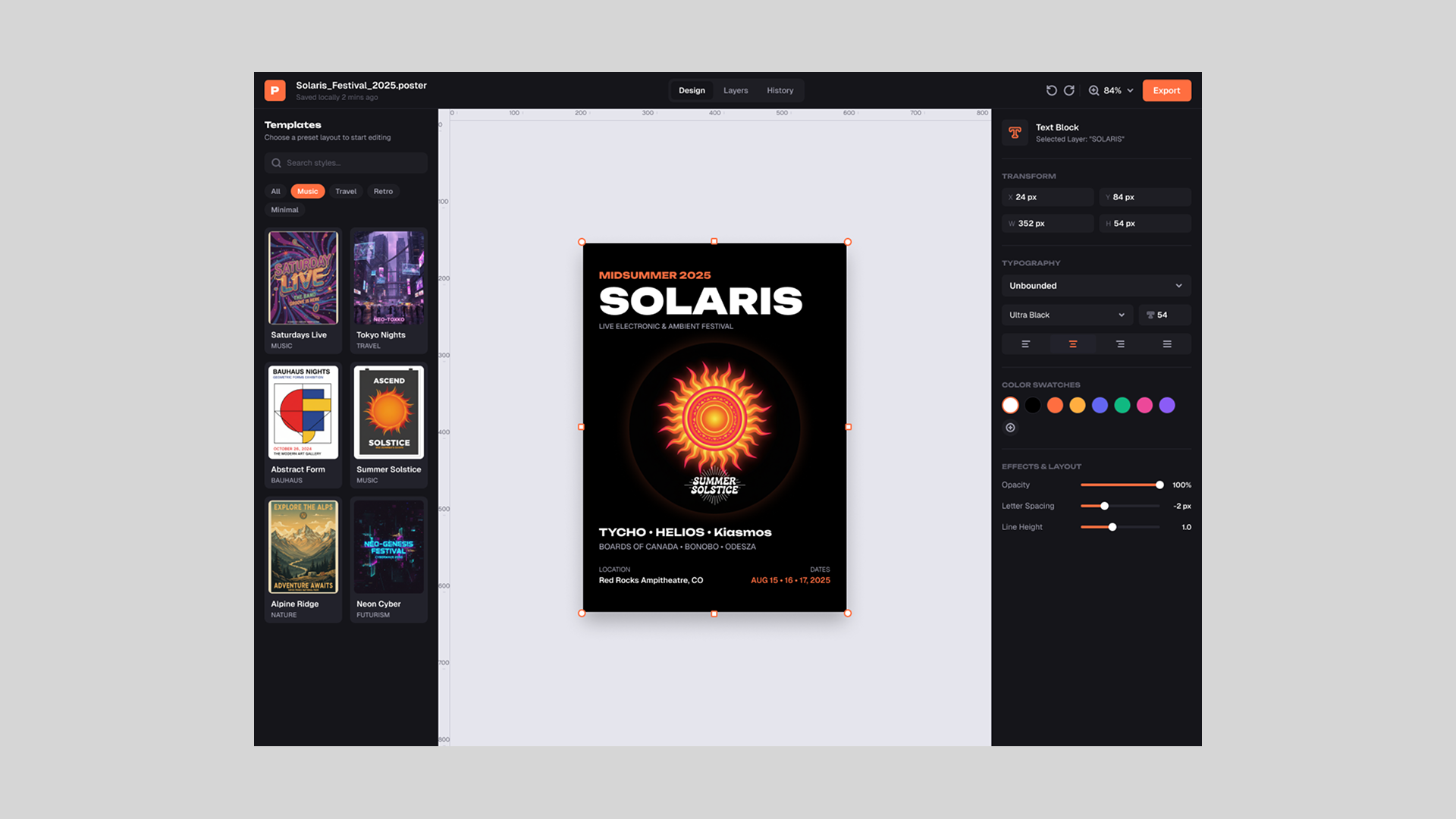The height and width of the screenshot is (819, 1456).
Task: Select the yellow-orange color swatch
Action: [x=1078, y=406]
